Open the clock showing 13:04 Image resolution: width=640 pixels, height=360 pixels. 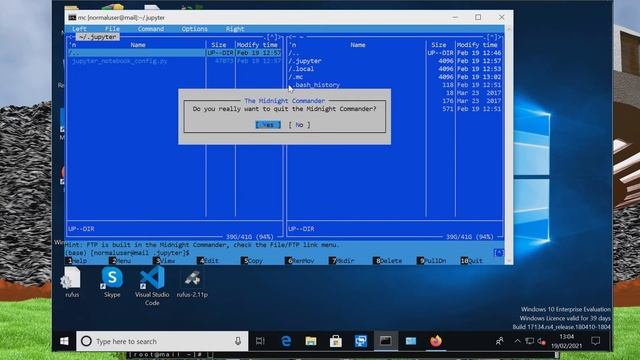tap(567, 341)
